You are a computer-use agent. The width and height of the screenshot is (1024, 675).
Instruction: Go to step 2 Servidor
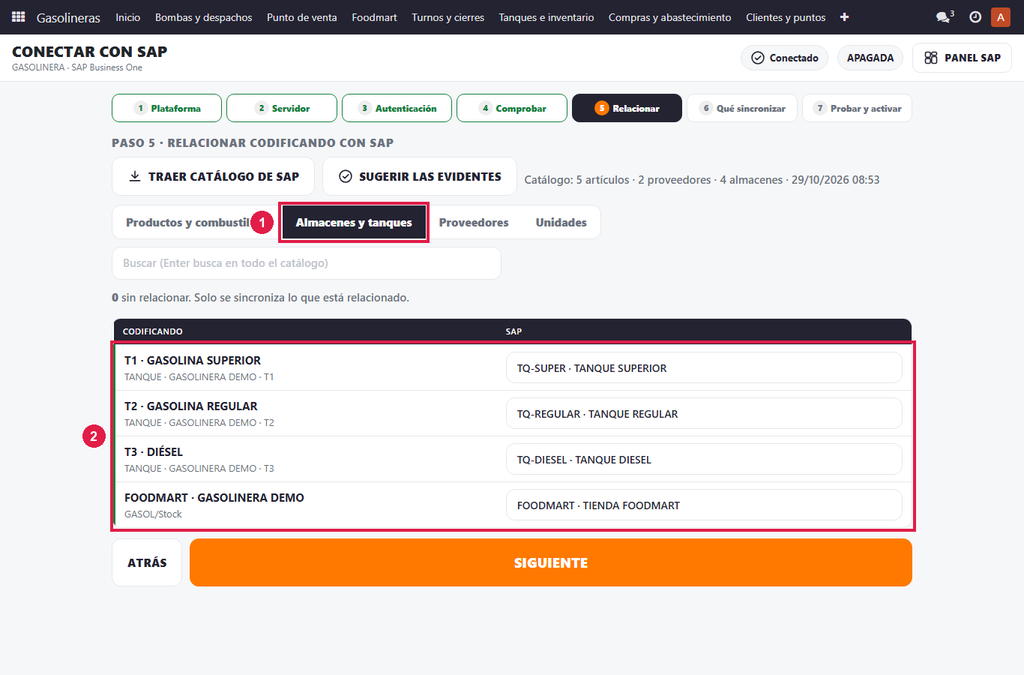[281, 108]
